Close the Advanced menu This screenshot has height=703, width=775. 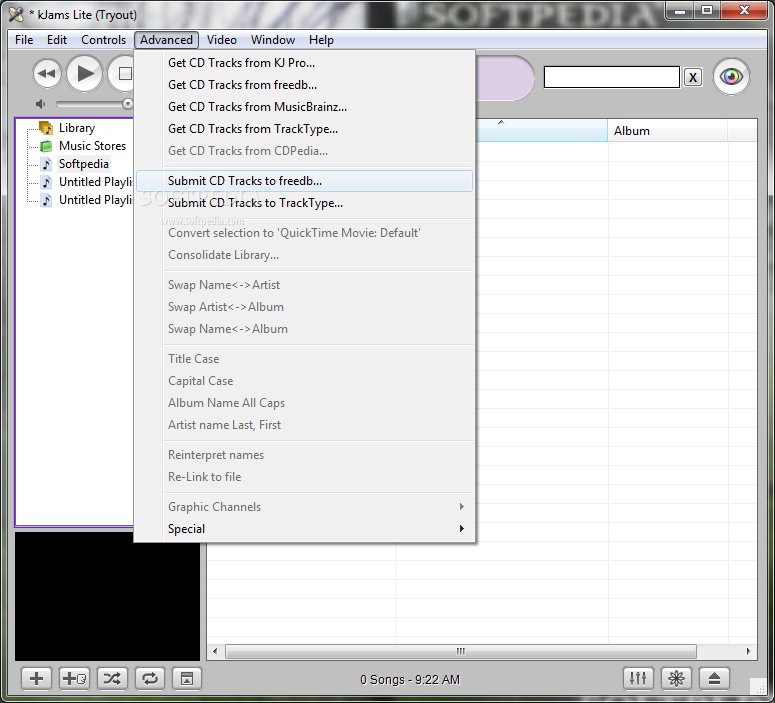[166, 40]
